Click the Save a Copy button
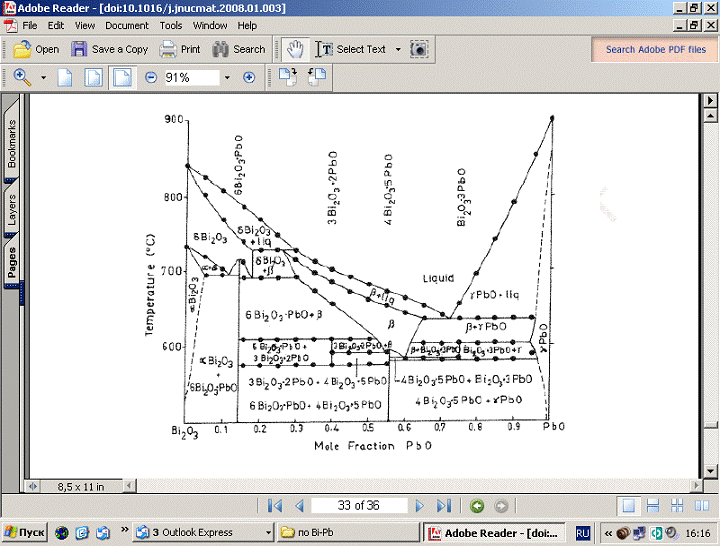720x546 pixels. [x=109, y=49]
